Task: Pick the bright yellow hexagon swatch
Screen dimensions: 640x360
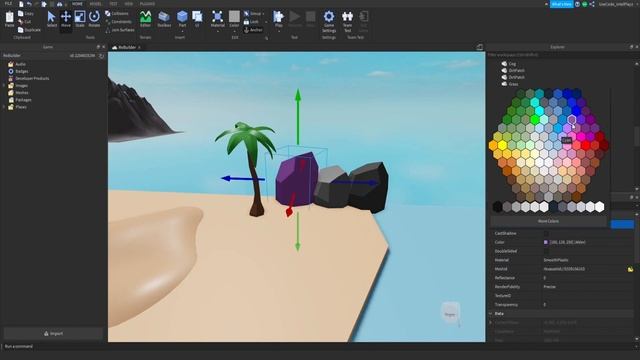Action: 502,144
